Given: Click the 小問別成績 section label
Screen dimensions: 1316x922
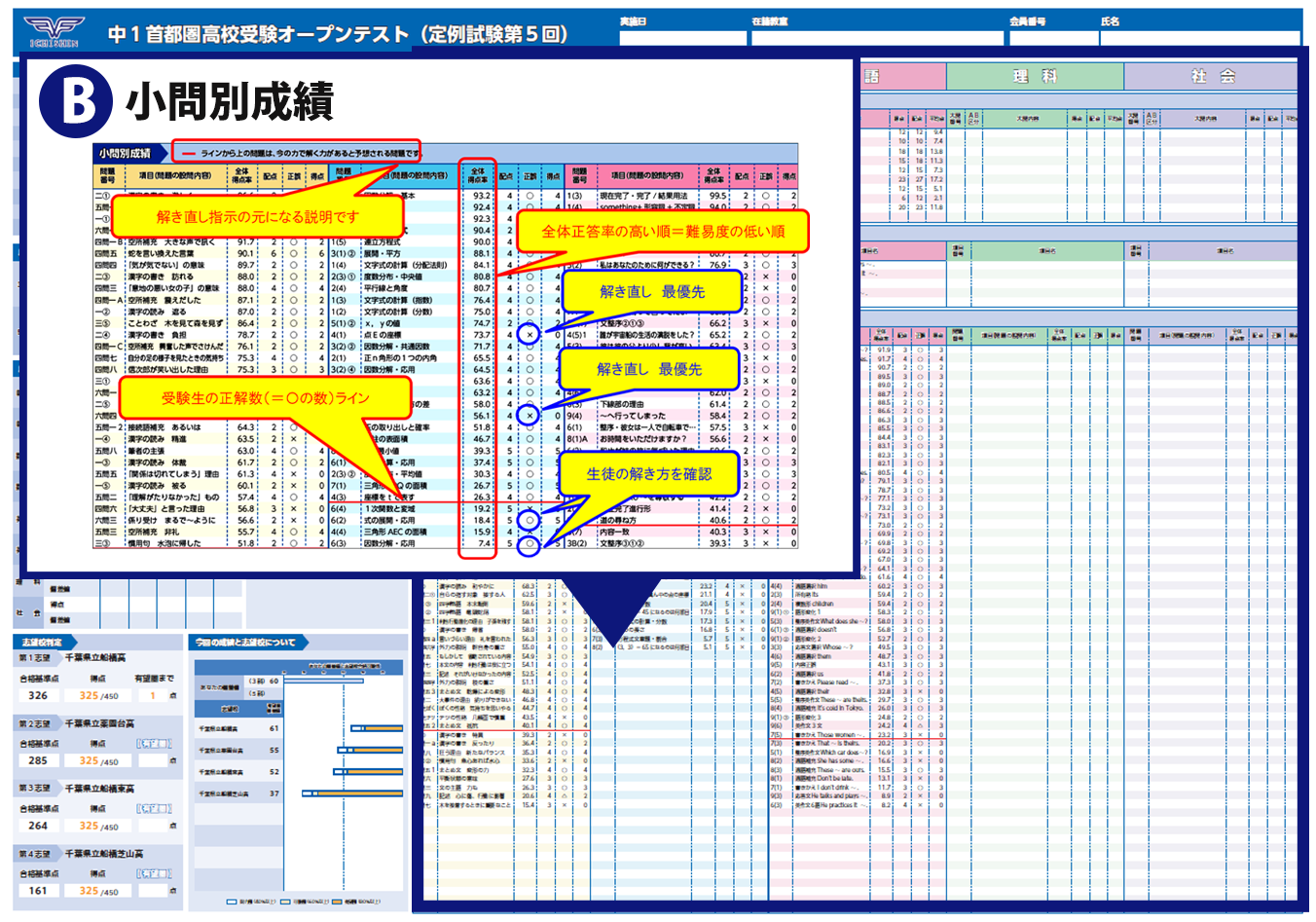Looking at the screenshot, I should click(125, 153).
